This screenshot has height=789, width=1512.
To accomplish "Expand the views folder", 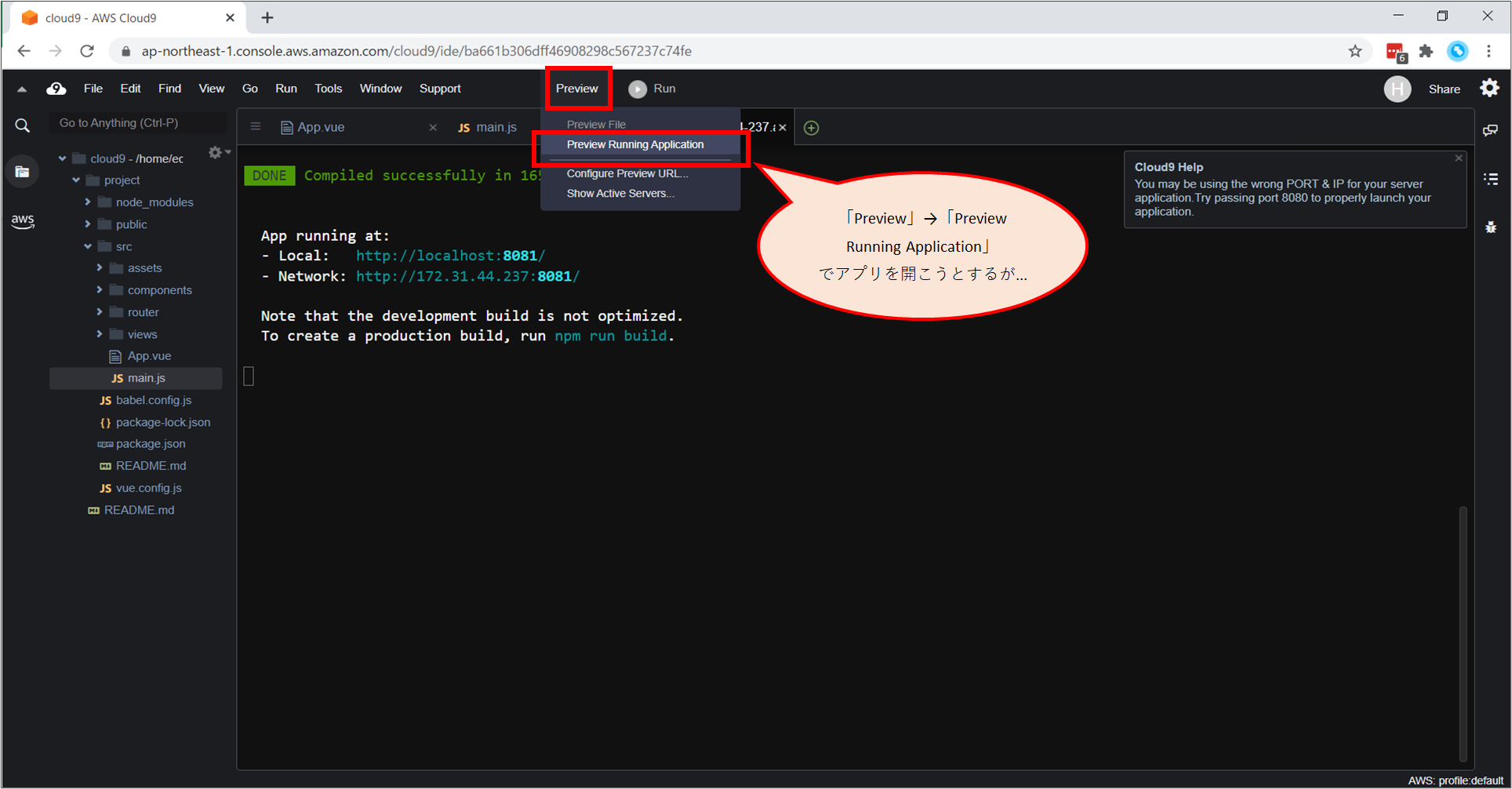I will pos(100,334).
